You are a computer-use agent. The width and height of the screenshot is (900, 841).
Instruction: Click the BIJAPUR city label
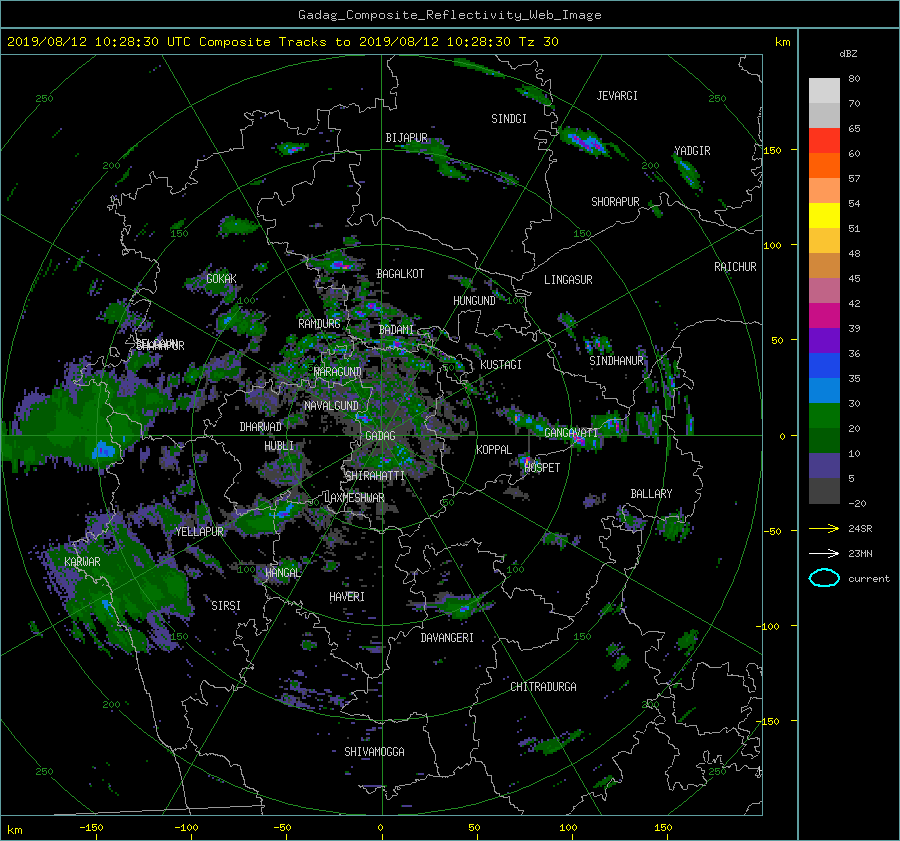[x=406, y=138]
